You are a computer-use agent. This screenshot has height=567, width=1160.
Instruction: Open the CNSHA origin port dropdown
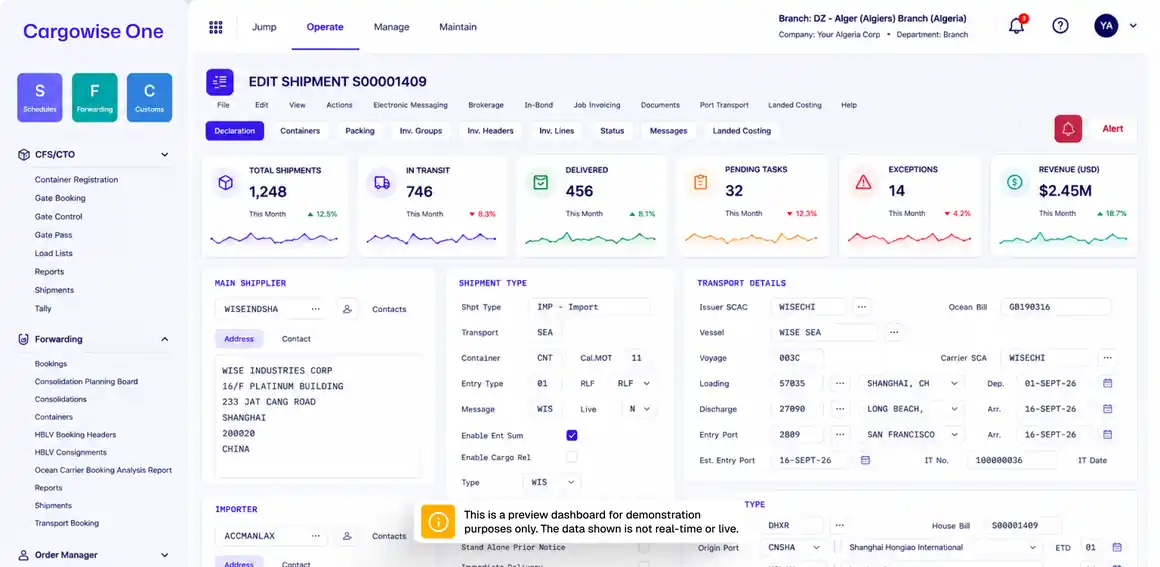(794, 547)
